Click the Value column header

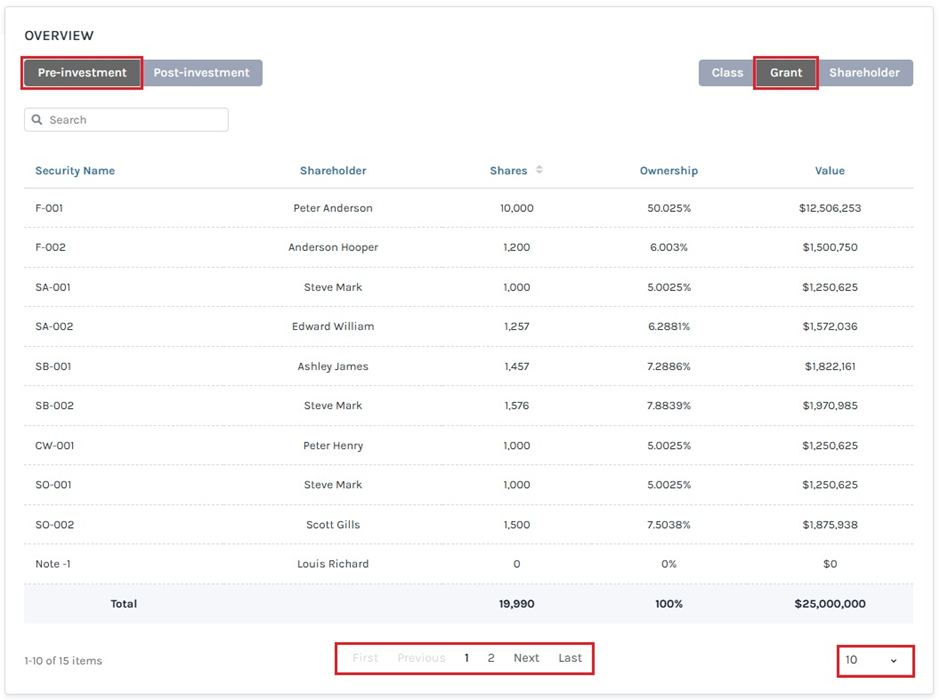point(830,171)
